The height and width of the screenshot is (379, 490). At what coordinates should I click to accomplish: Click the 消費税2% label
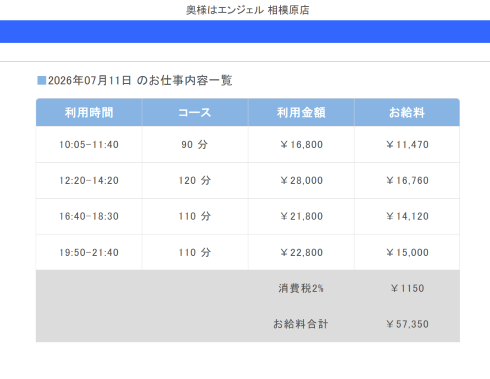pyautogui.click(x=301, y=288)
